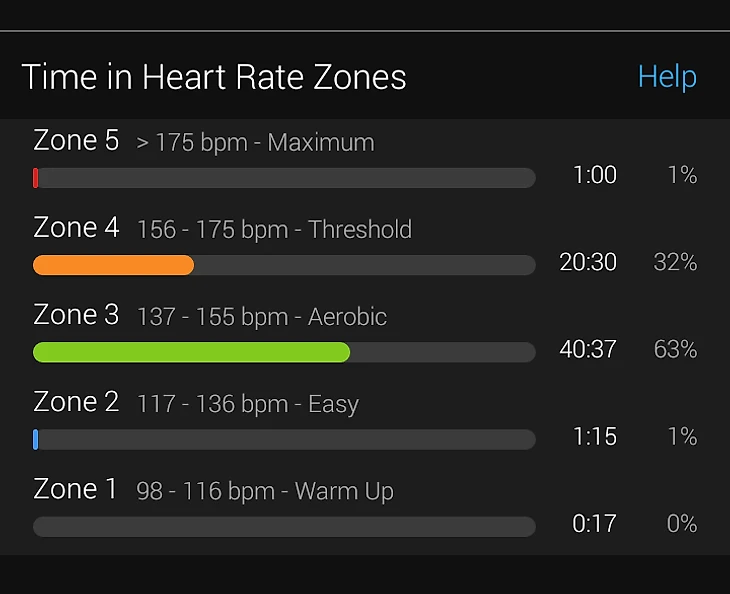Click the 1:15 time in Zone 2
The height and width of the screenshot is (594, 730).
pos(595,436)
